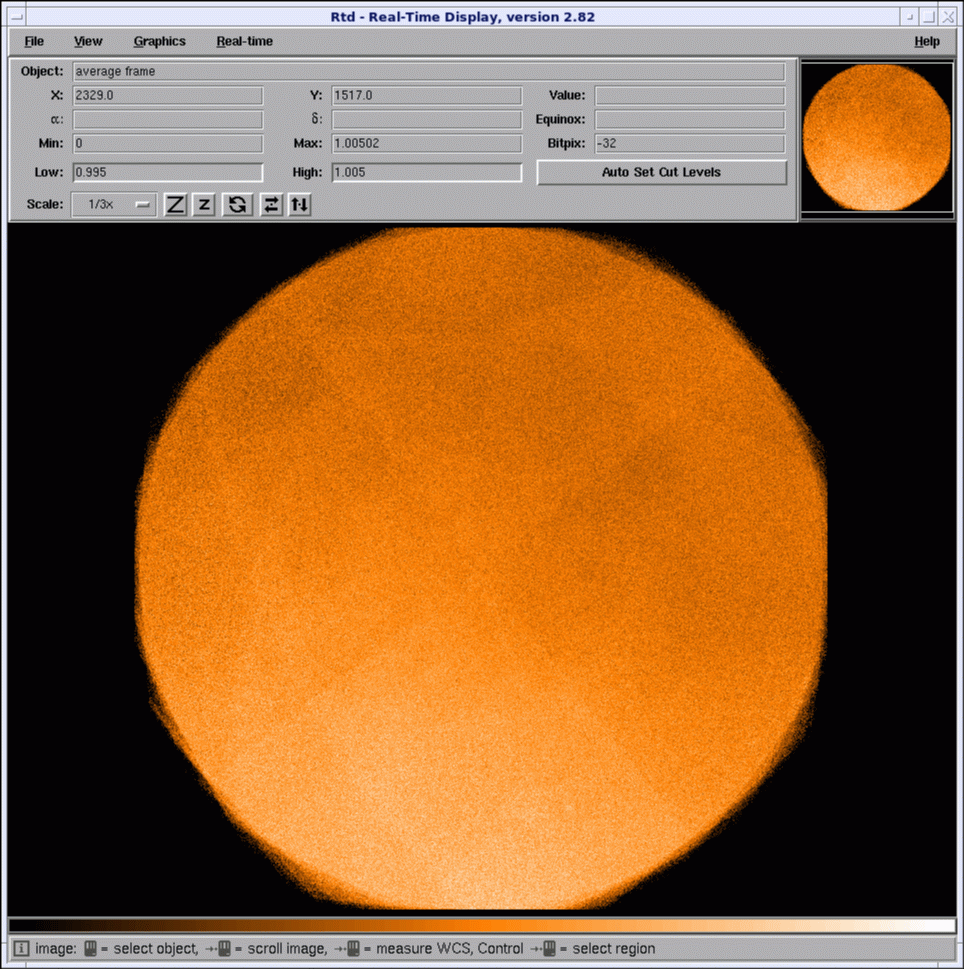964x969 pixels.
Task: Maximize the Rtd window
Action: 928,17
